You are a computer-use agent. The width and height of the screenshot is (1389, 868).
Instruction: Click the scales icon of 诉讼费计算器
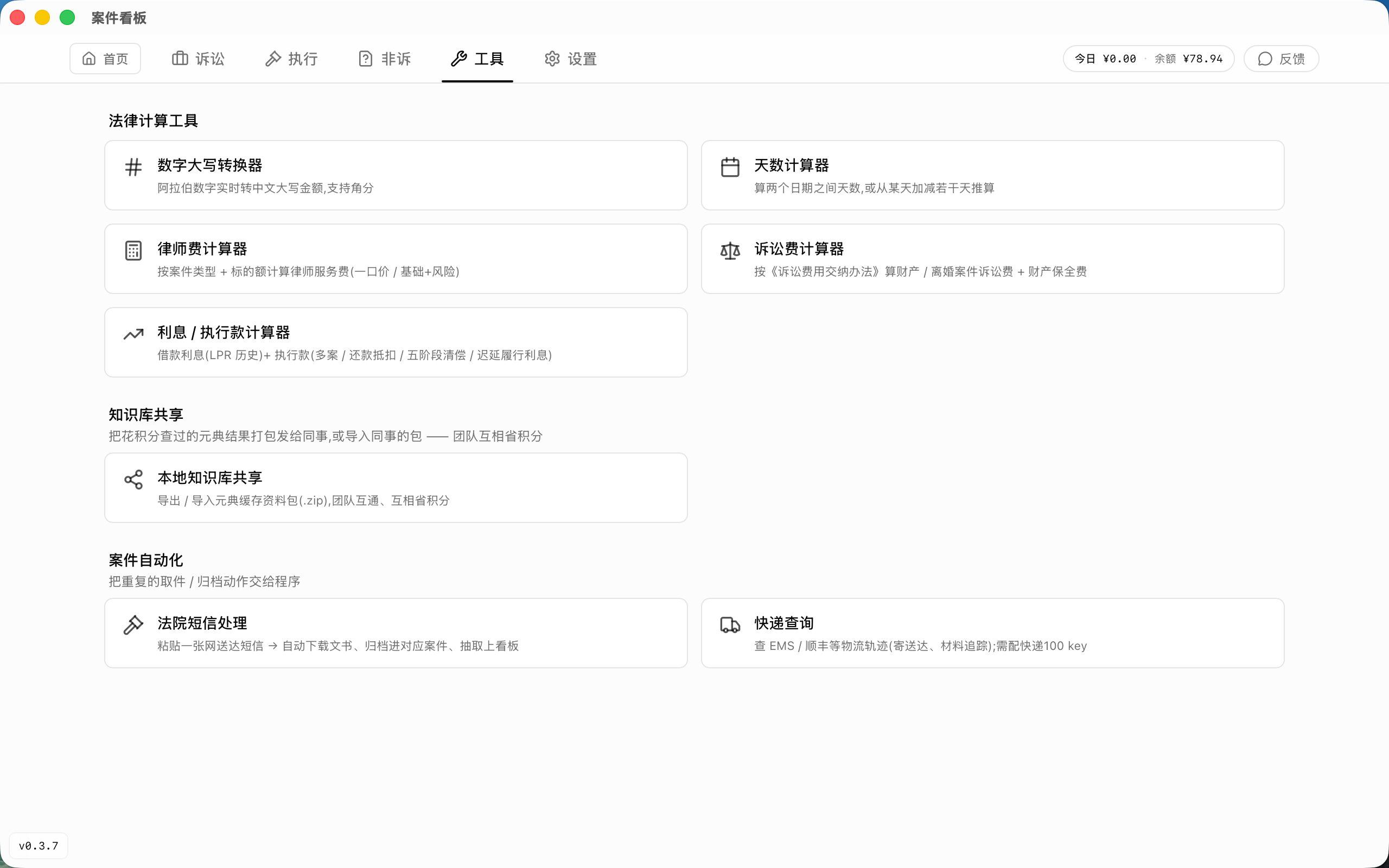(730, 251)
